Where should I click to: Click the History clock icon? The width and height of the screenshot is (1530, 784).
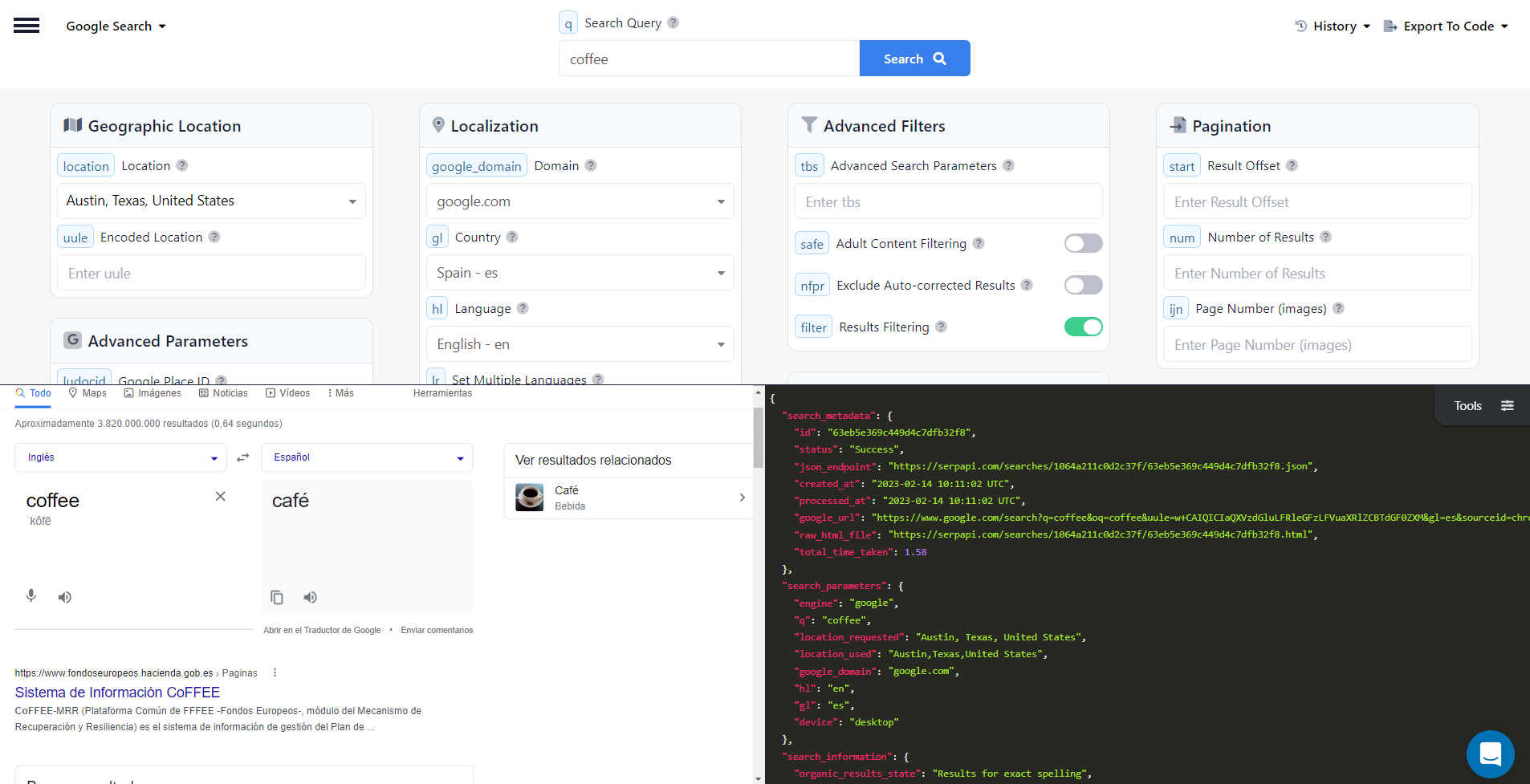(x=1301, y=25)
